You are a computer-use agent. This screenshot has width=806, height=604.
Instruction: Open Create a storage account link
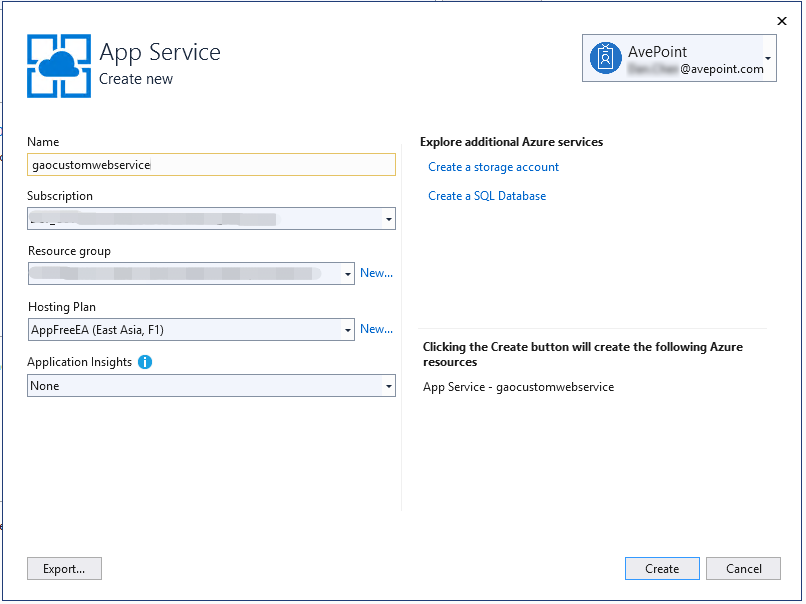493,166
